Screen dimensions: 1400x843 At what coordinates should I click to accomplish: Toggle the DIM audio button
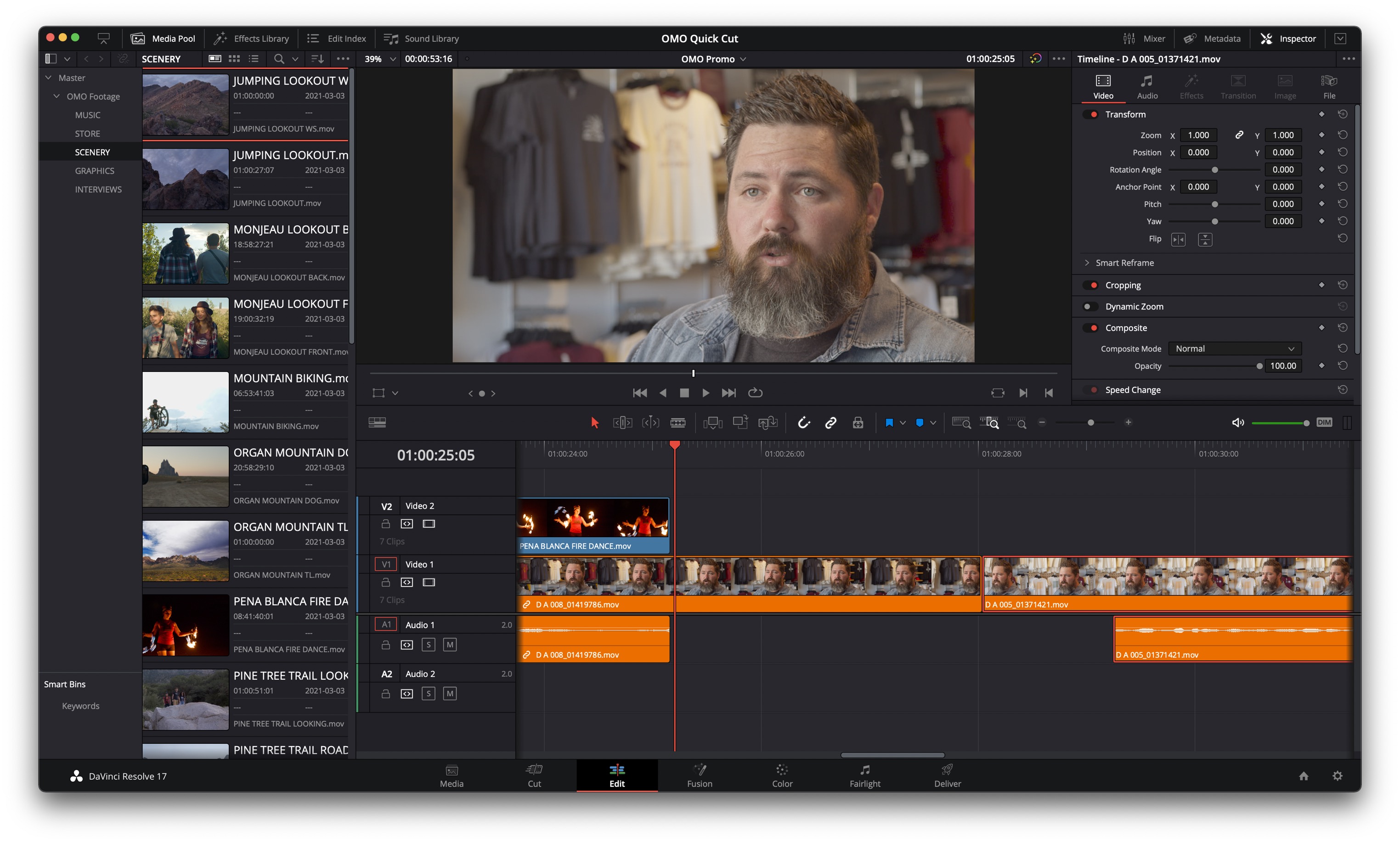point(1324,422)
